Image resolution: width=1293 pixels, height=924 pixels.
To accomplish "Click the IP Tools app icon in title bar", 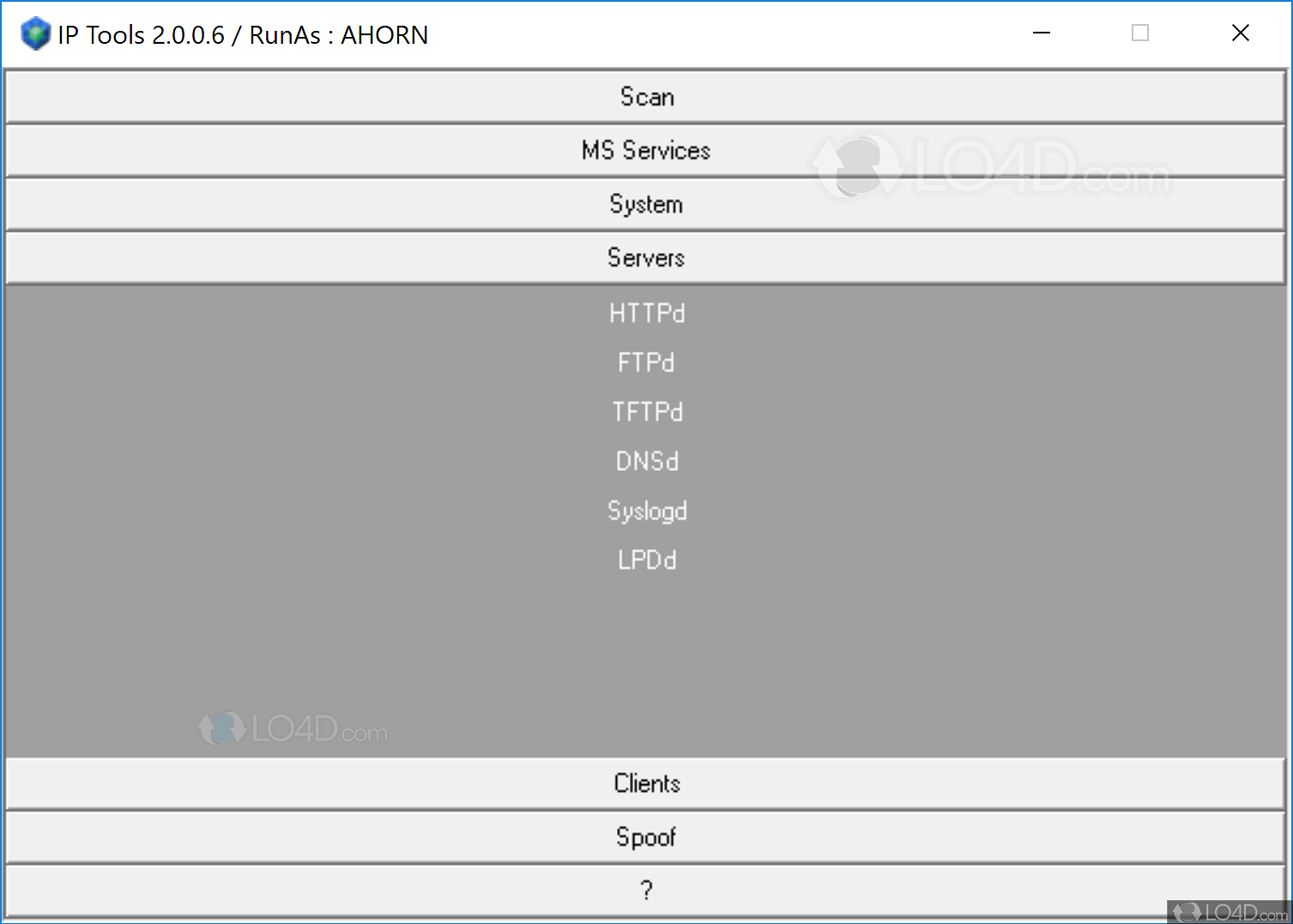I will (x=35, y=34).
